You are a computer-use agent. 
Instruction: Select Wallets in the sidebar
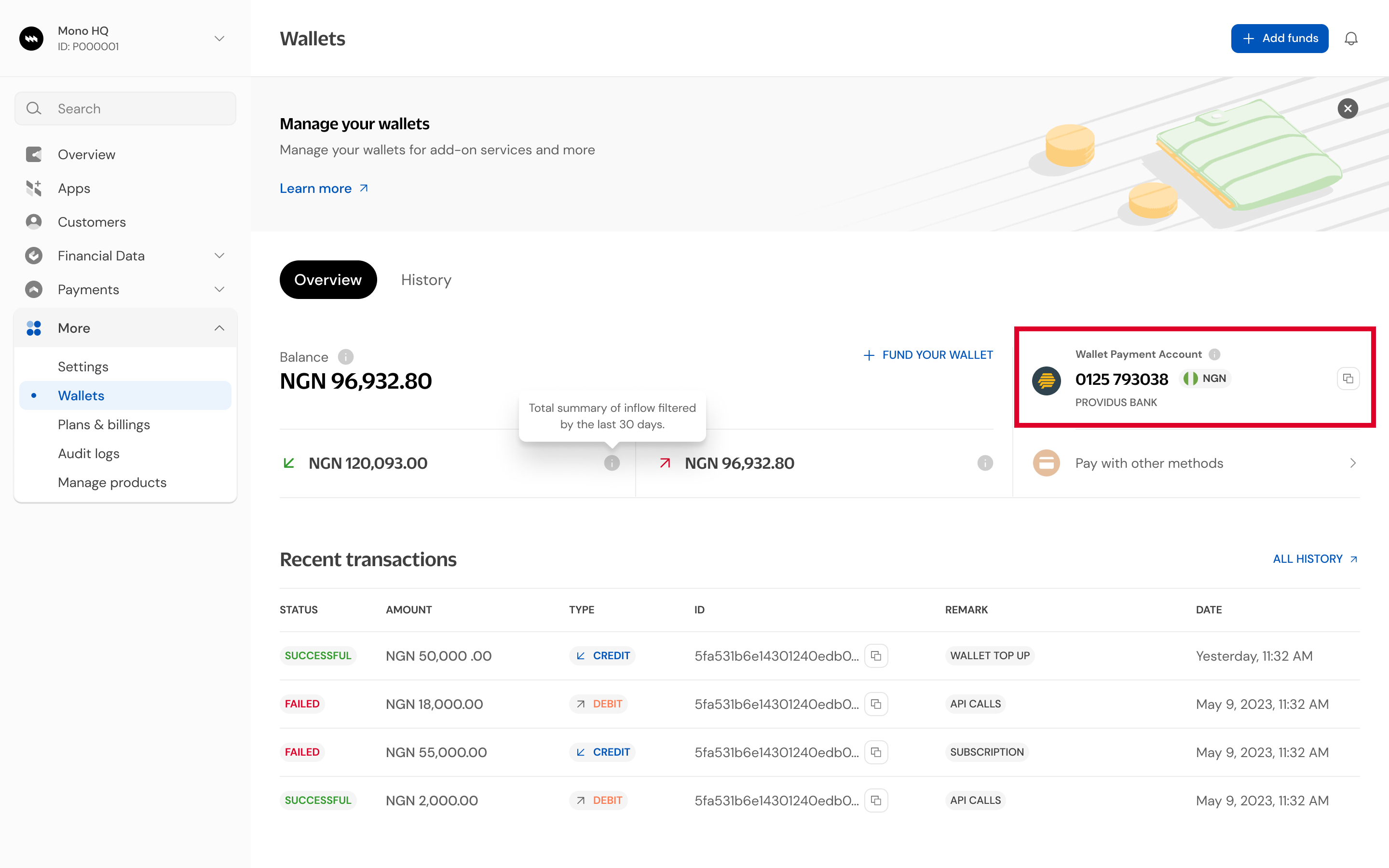125,395
